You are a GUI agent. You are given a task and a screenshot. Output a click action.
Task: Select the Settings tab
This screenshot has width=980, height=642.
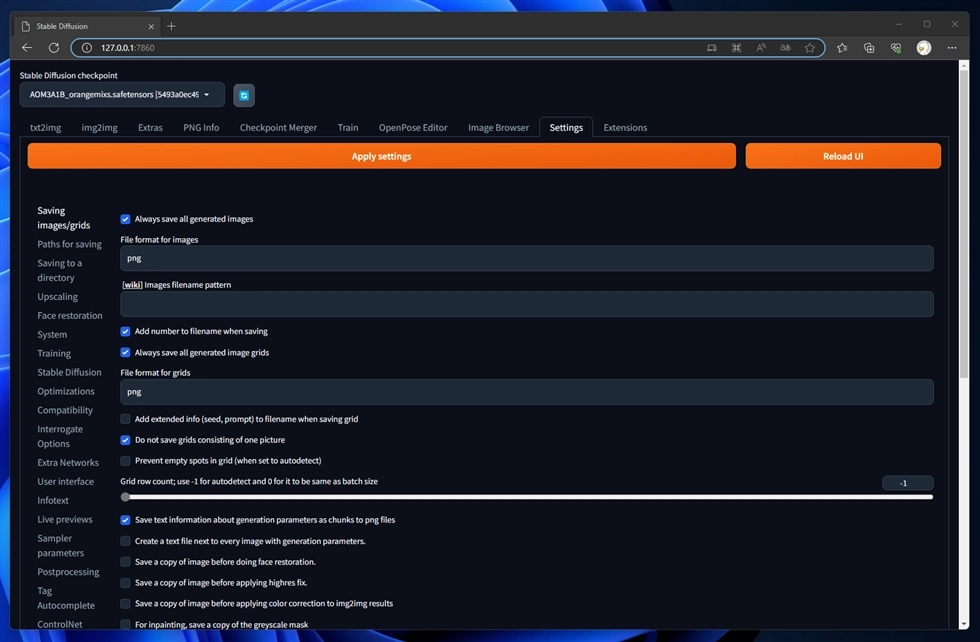566,128
